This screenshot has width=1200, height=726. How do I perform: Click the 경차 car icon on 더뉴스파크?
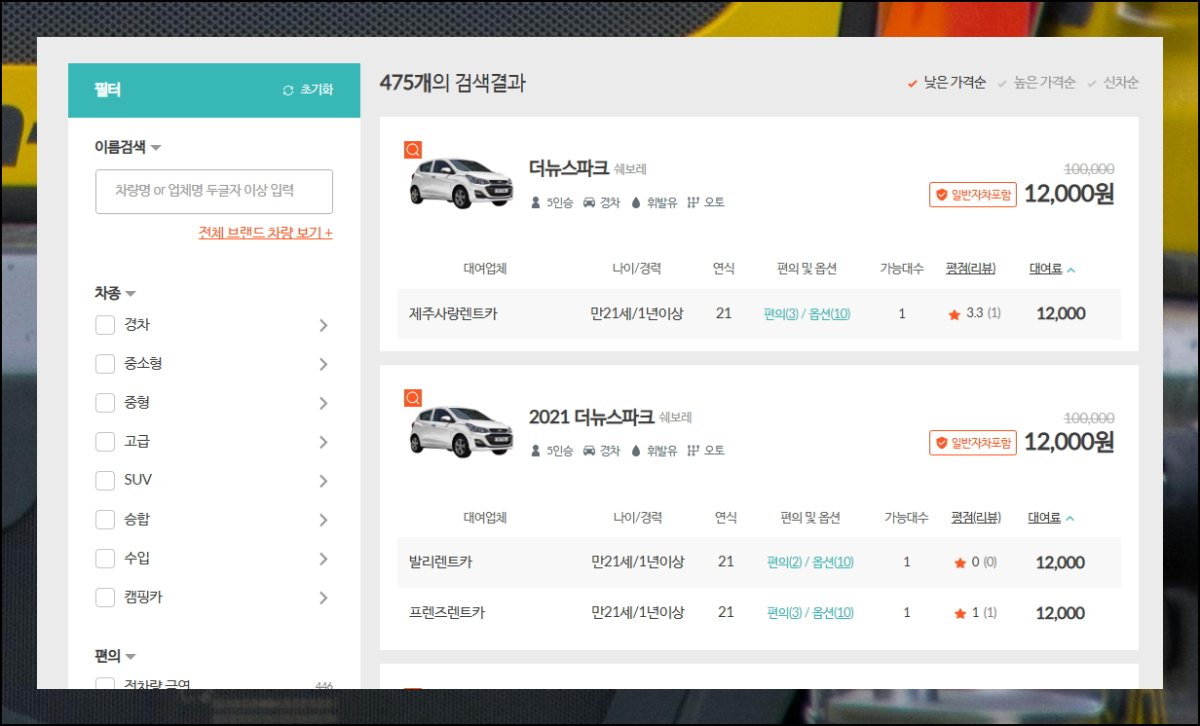589,202
